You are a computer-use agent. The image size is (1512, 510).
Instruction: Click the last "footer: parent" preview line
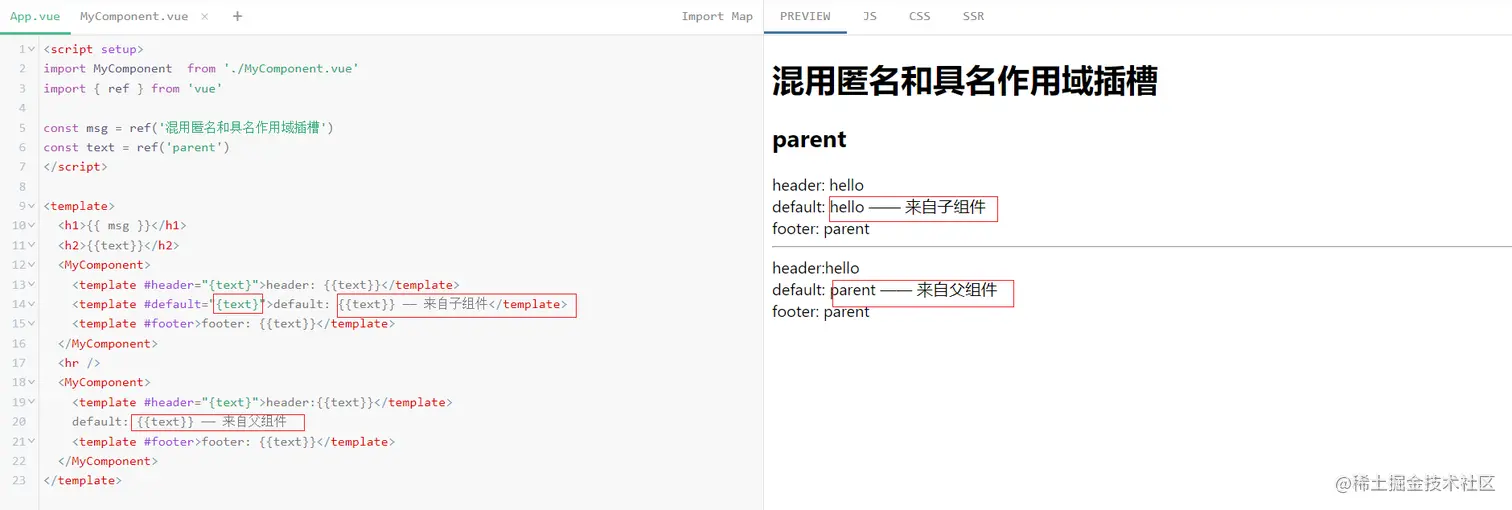pyautogui.click(x=820, y=312)
